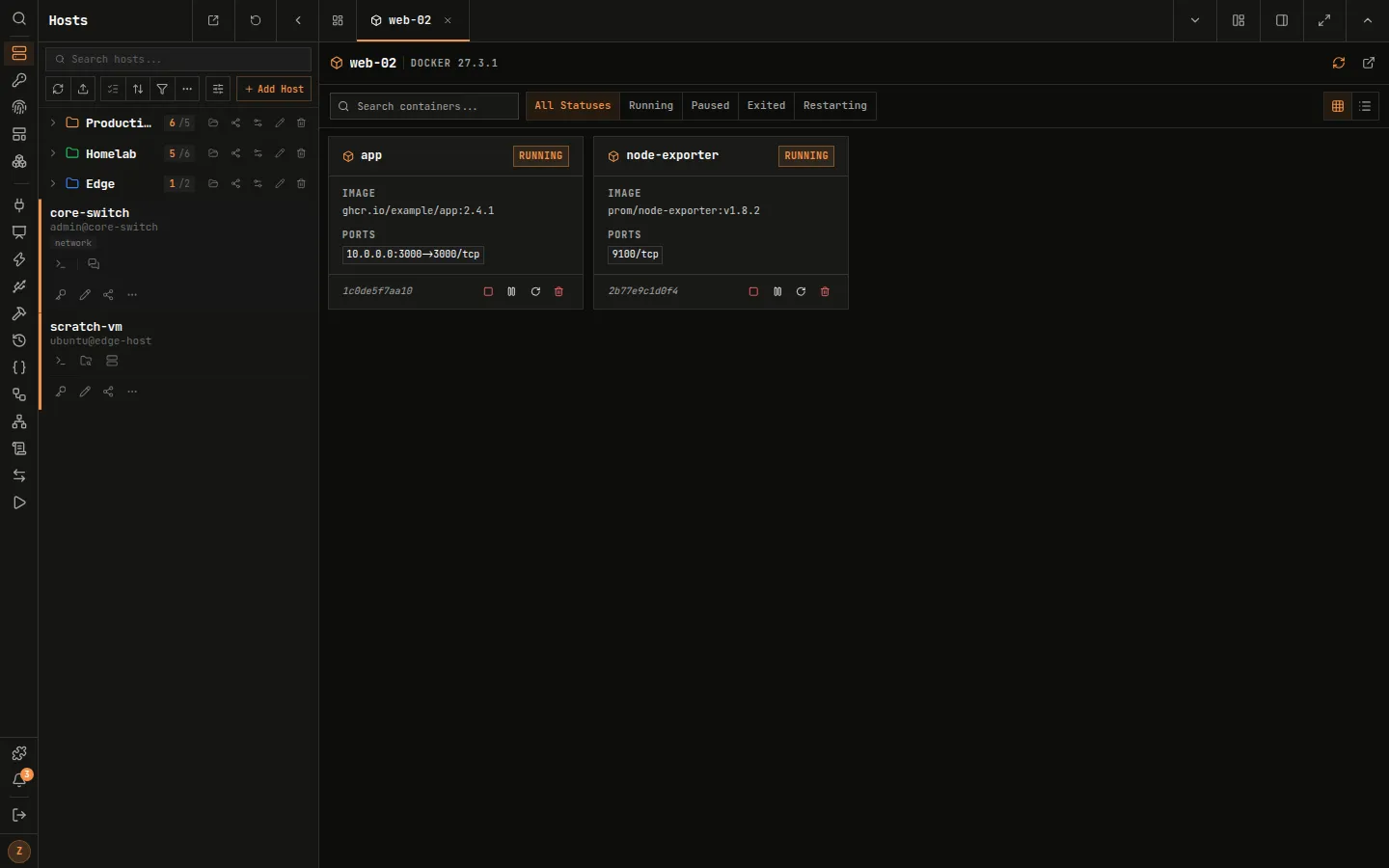Screen dimensions: 1389x868
Task: Click the logout icon in sidebar
Action: click(x=18, y=815)
